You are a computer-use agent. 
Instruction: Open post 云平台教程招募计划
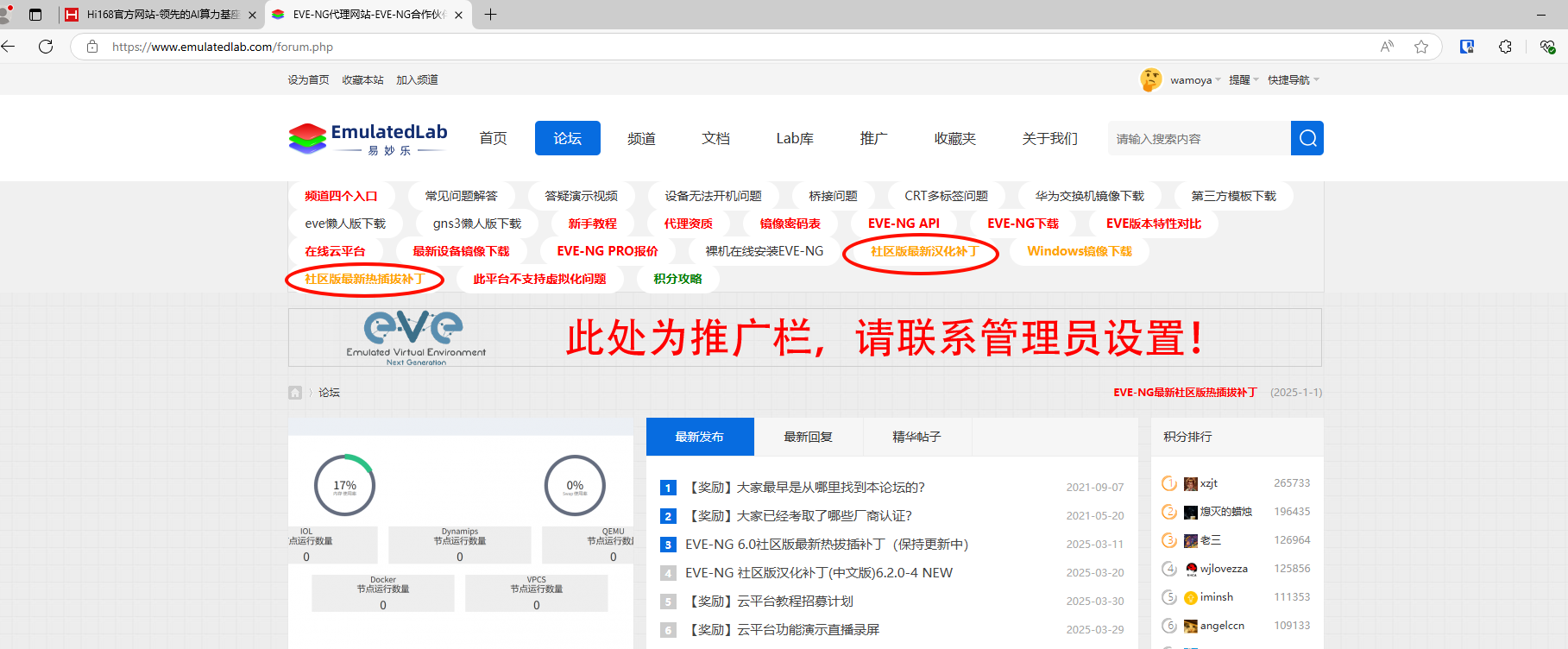click(x=769, y=602)
